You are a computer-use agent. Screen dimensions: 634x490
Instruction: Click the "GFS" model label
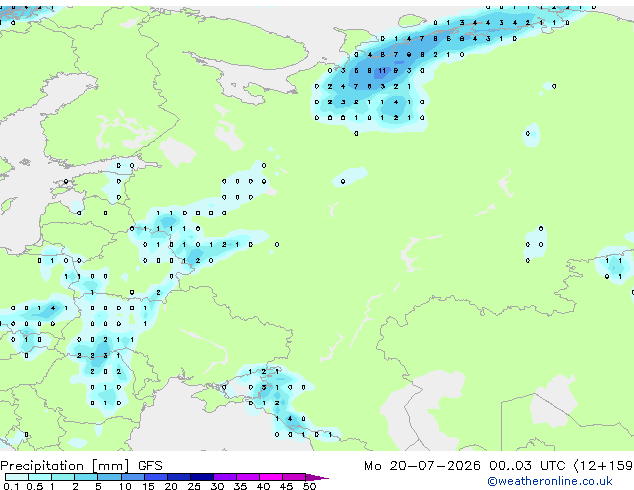[150, 466]
